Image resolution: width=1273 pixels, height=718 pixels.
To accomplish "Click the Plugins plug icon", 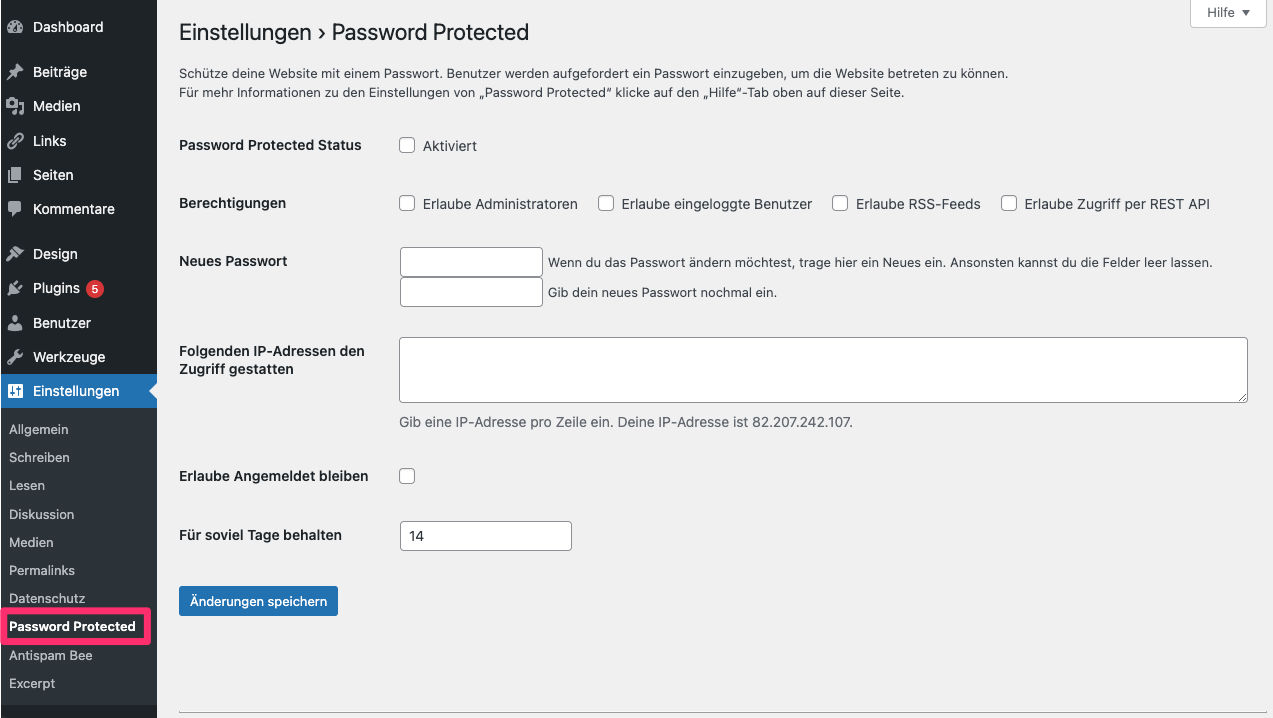I will point(15,288).
